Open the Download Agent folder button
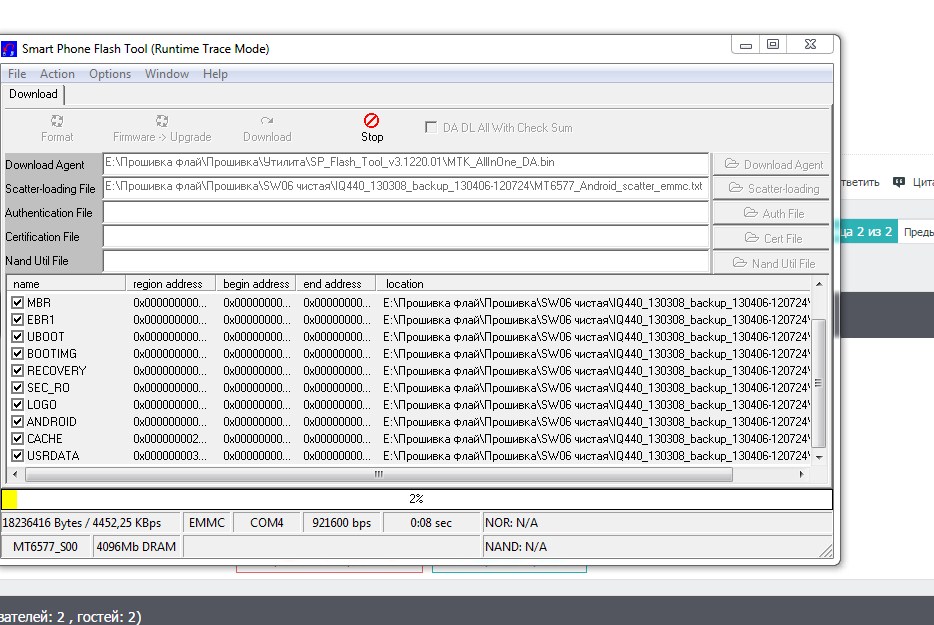Viewport: 934px width, 625px height. tap(773, 164)
